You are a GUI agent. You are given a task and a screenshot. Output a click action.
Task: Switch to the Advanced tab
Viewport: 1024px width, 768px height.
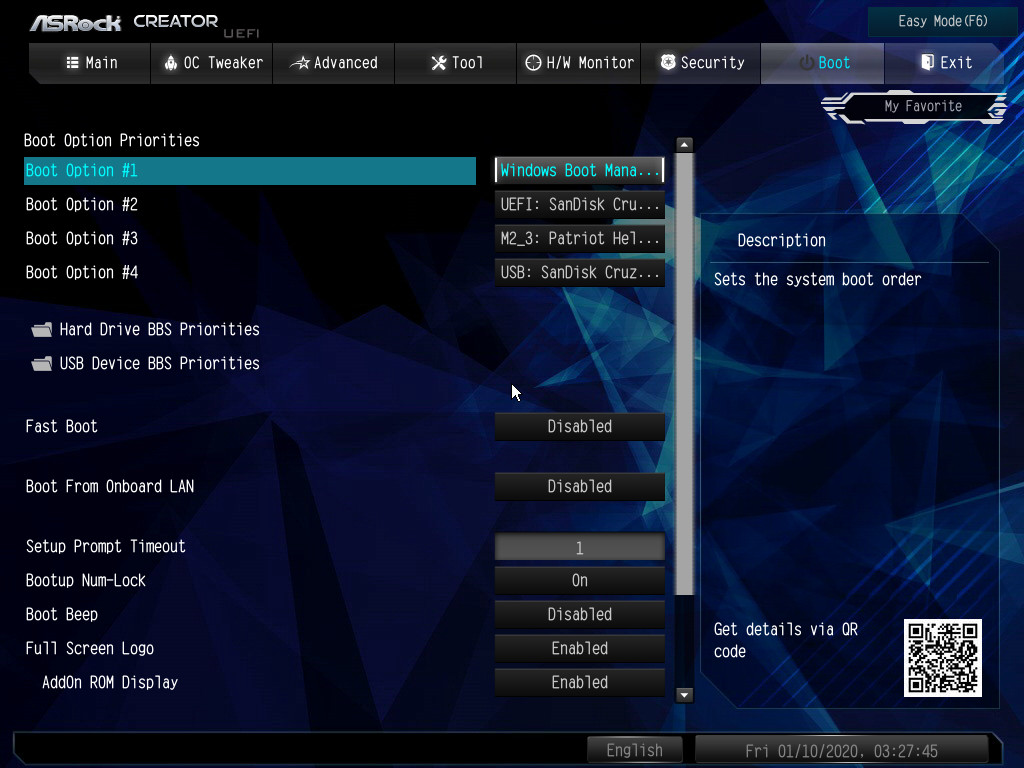(334, 63)
